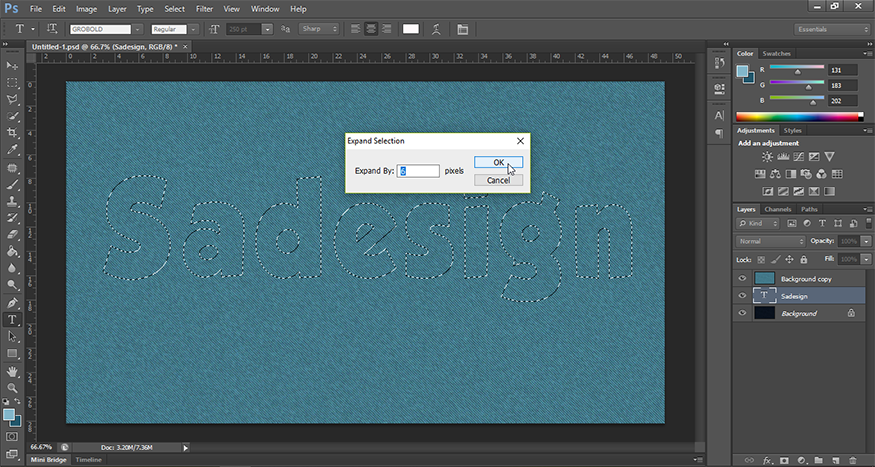Open the font size dropdown arrow
The image size is (875, 467).
click(x=267, y=29)
